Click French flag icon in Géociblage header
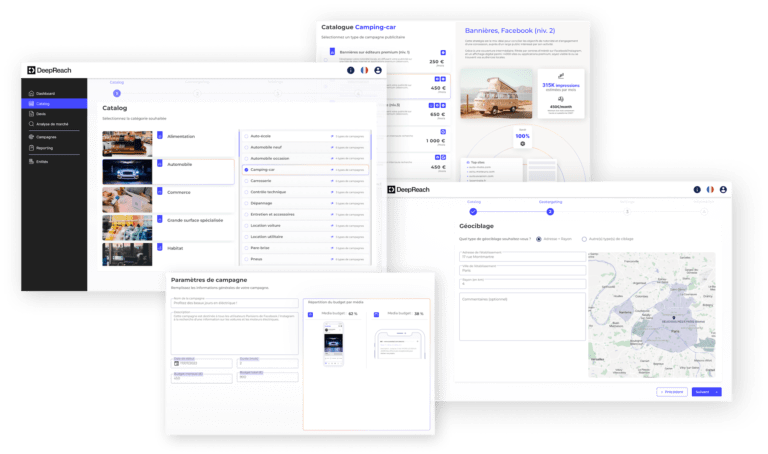 point(709,189)
